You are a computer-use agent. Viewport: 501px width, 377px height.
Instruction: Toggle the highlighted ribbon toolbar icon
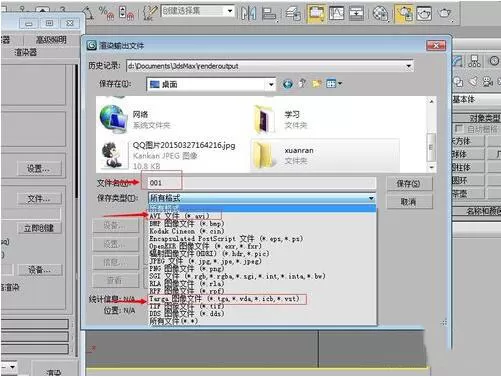tap(316, 13)
